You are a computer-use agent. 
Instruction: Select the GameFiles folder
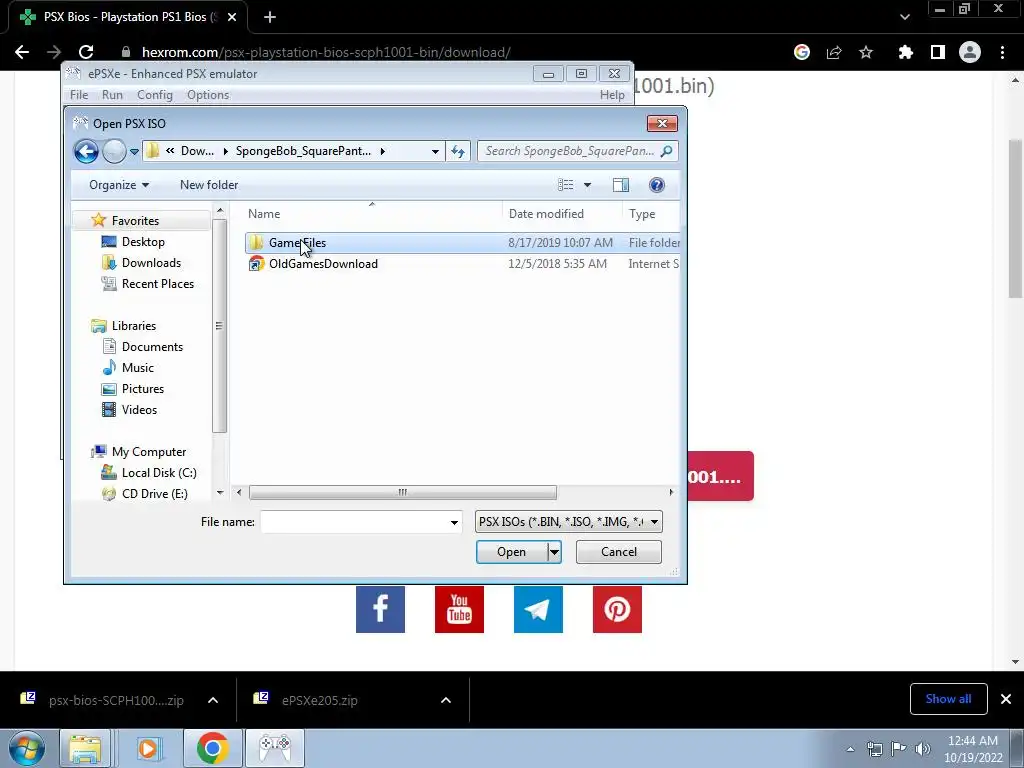pyautogui.click(x=462, y=243)
